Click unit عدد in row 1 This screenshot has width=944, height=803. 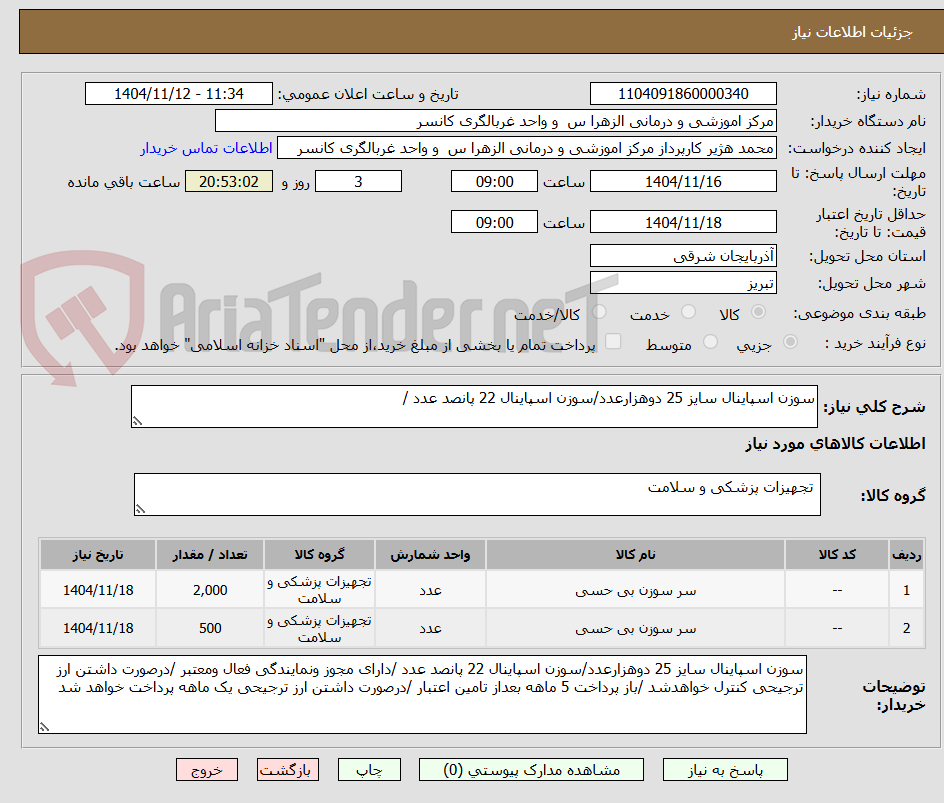pos(430,591)
